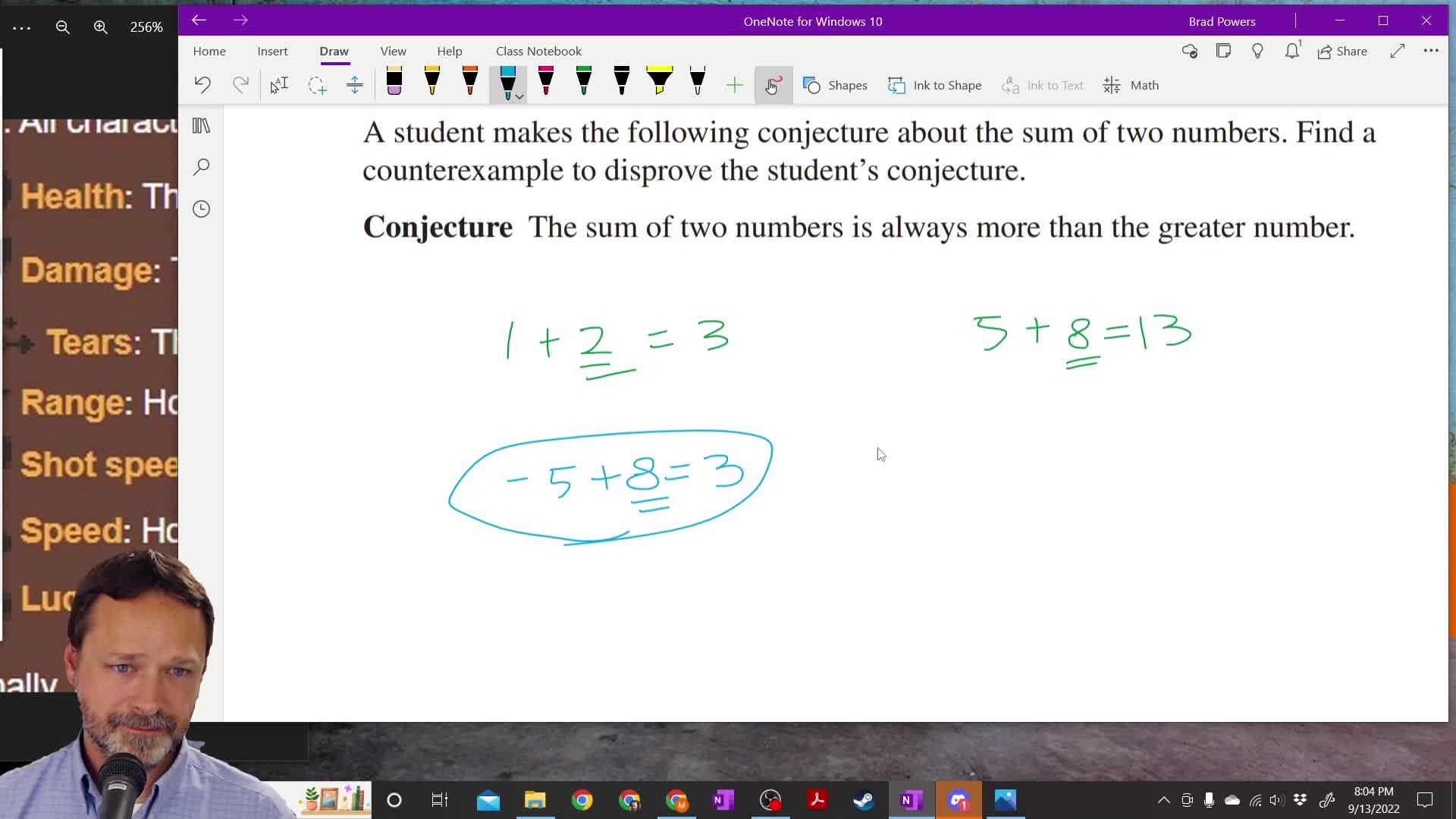Select the Eraser tool
This screenshot has width=1456, height=819.
394,83
